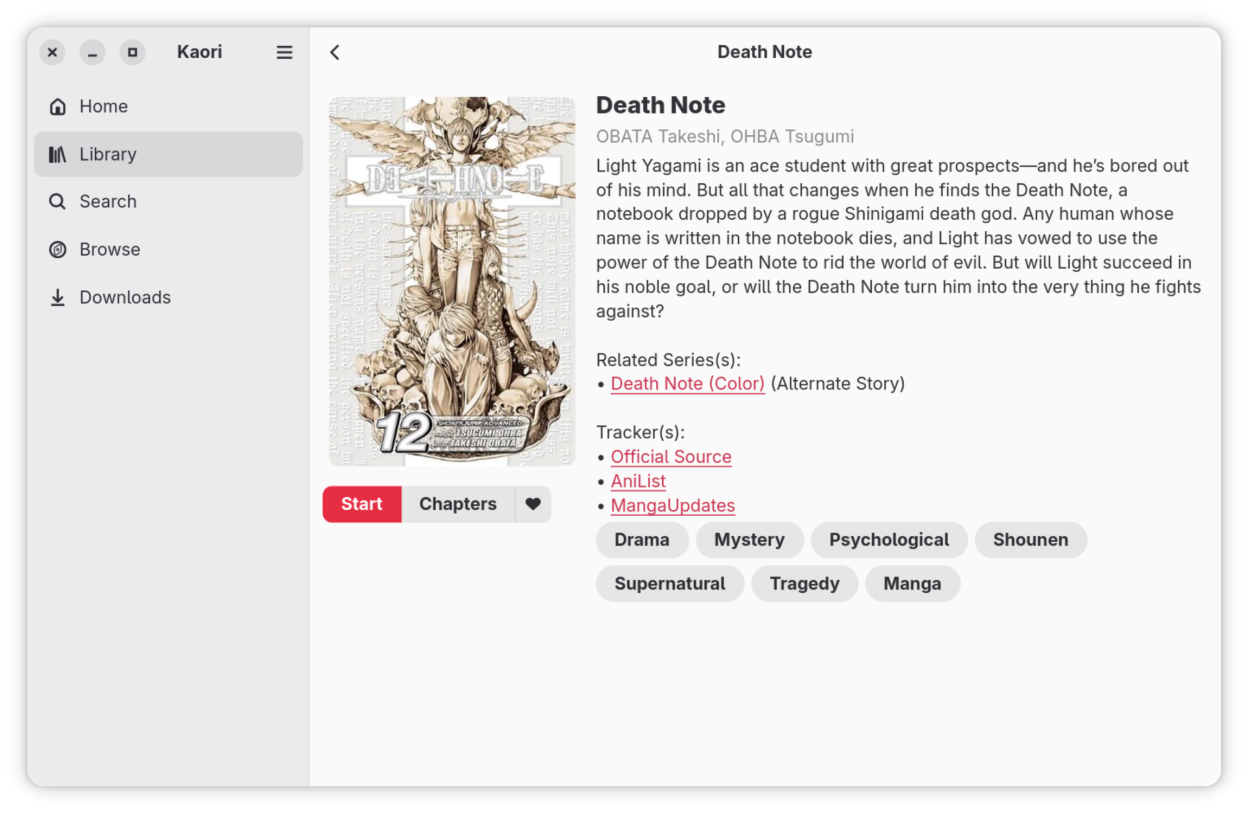Open the Chapters list
Screen dimensions: 1248x813
click(x=458, y=504)
